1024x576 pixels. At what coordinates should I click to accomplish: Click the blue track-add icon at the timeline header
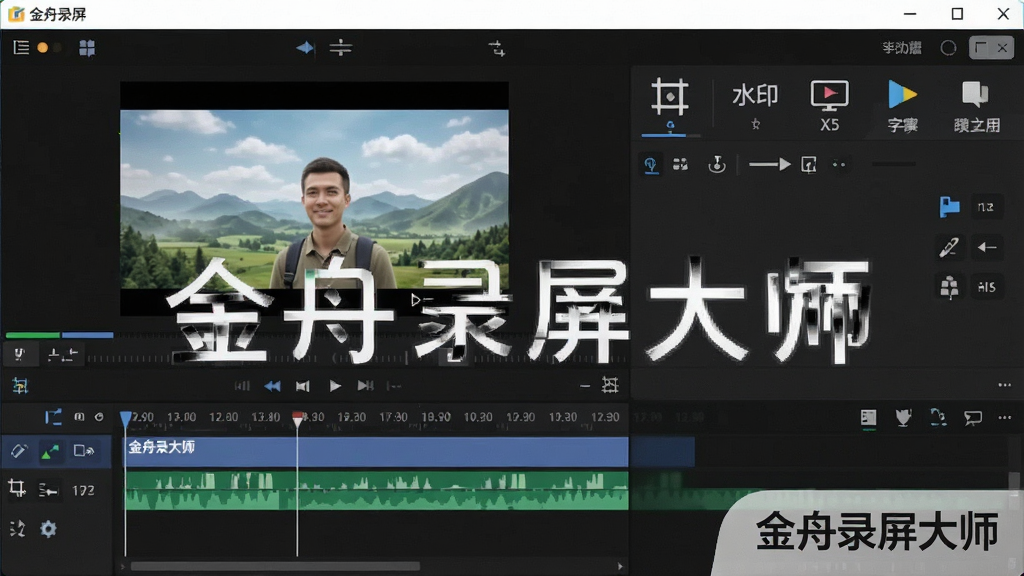coord(53,417)
